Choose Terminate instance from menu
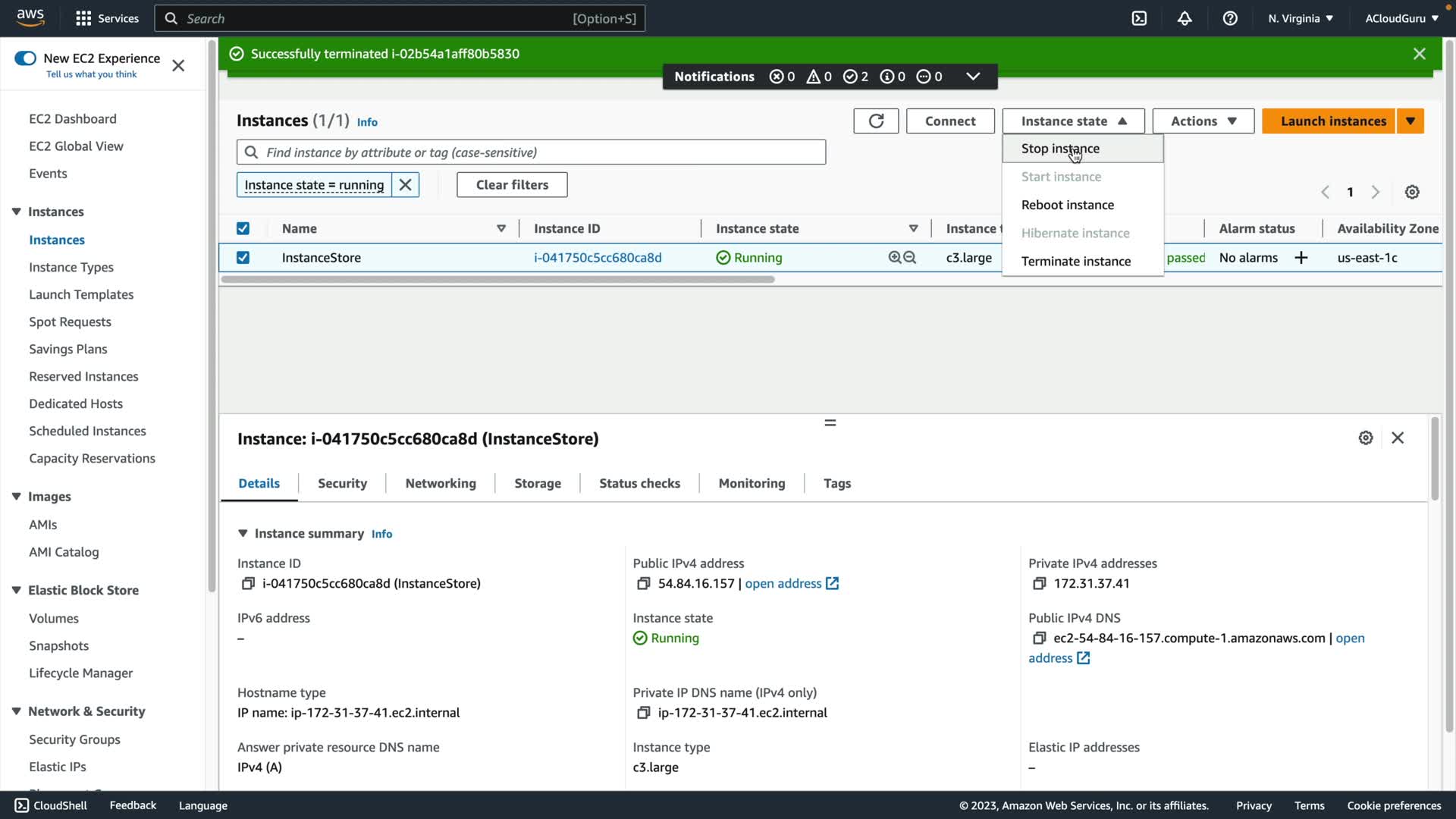The height and width of the screenshot is (819, 1456). [1075, 261]
